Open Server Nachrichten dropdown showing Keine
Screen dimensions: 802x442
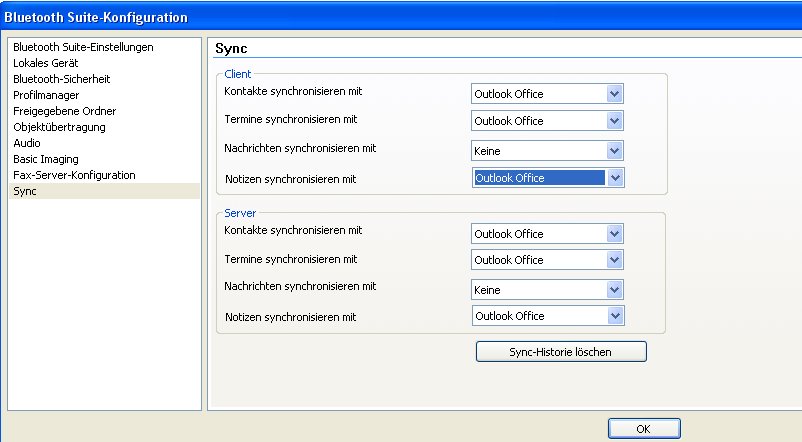547,290
